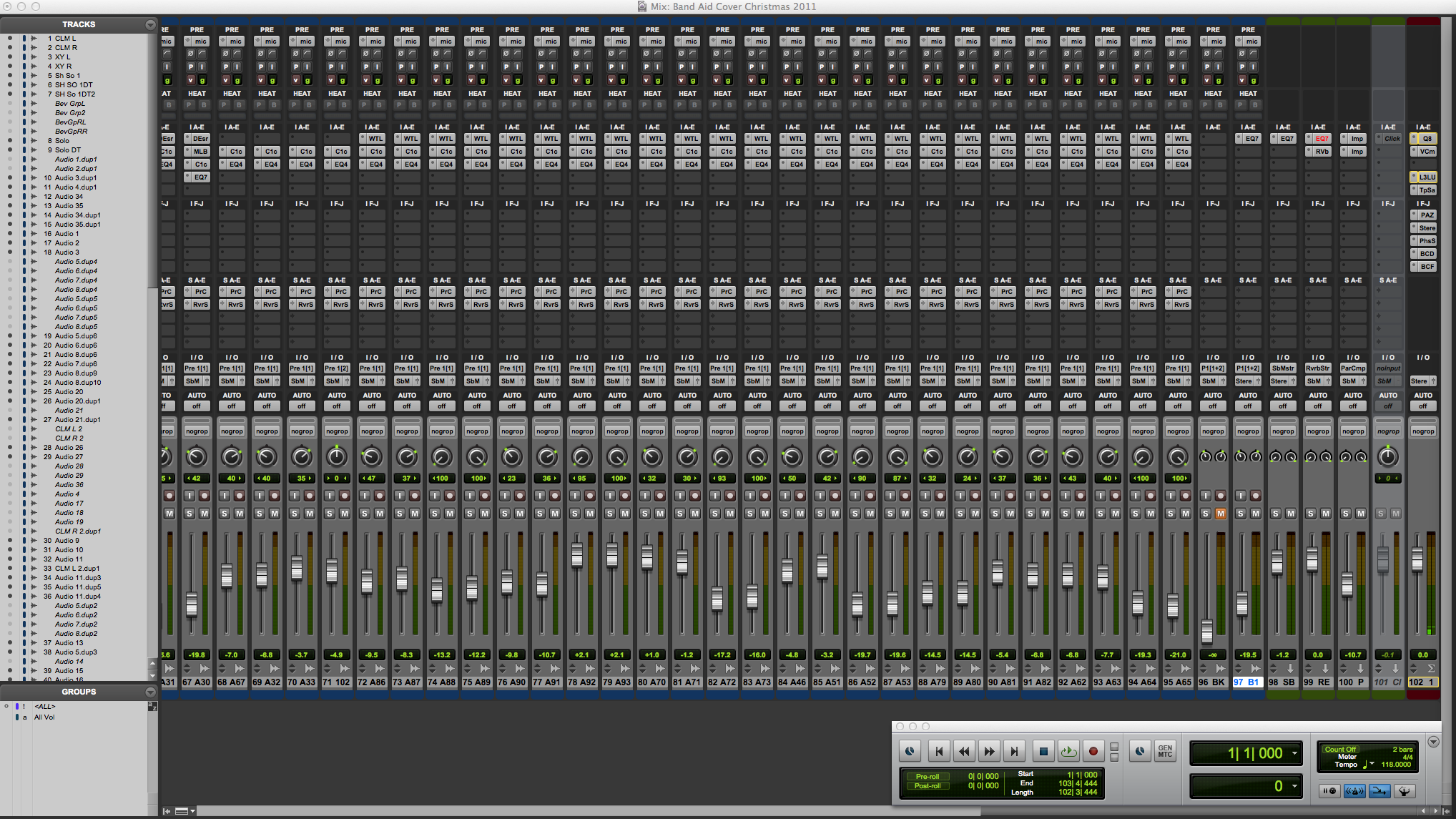Mute track 98 SB

point(1291,514)
